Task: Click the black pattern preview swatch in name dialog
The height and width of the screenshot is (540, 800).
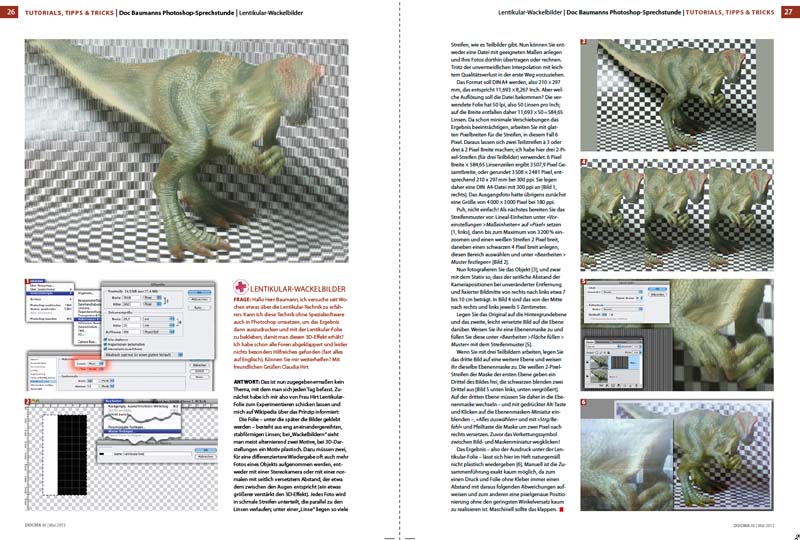Action: click(x=102, y=454)
